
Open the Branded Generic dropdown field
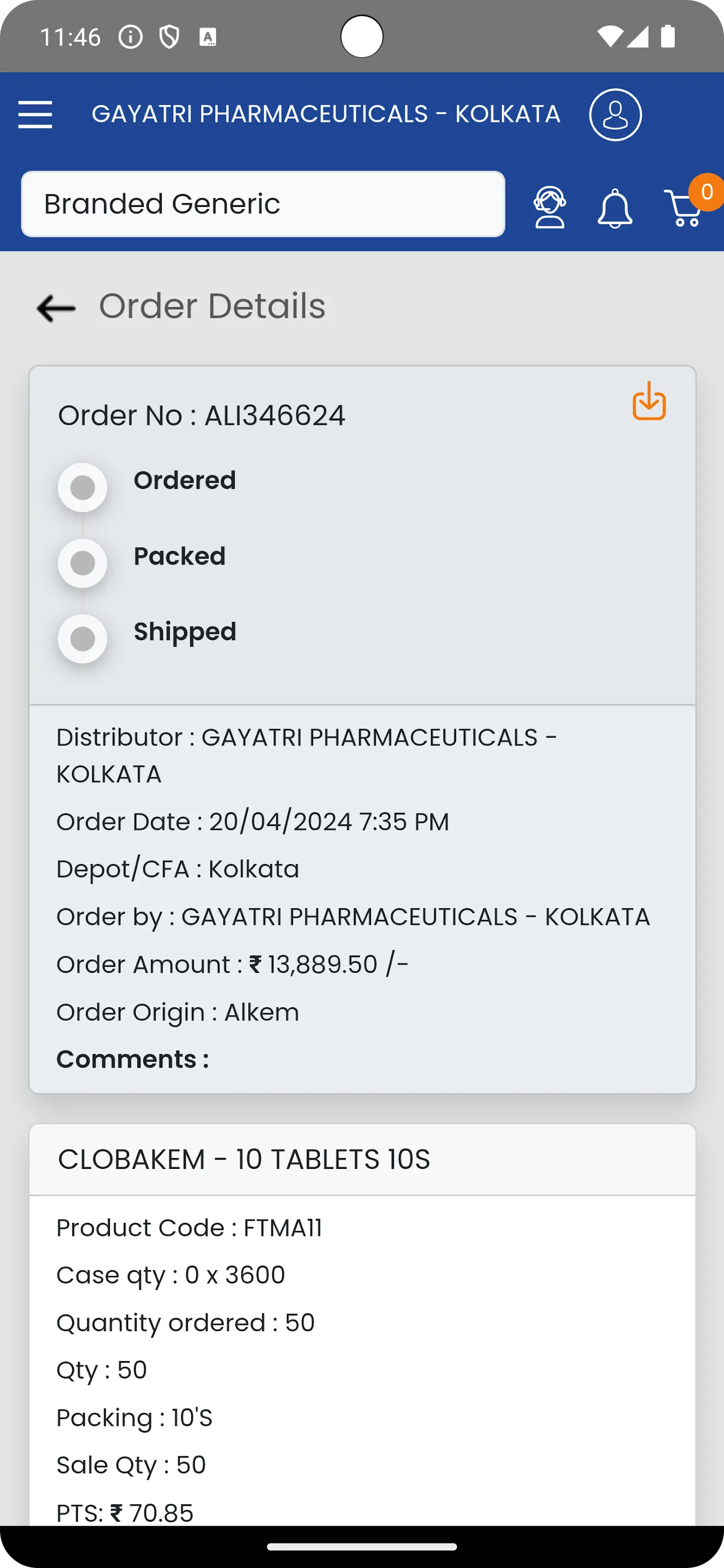pos(263,204)
